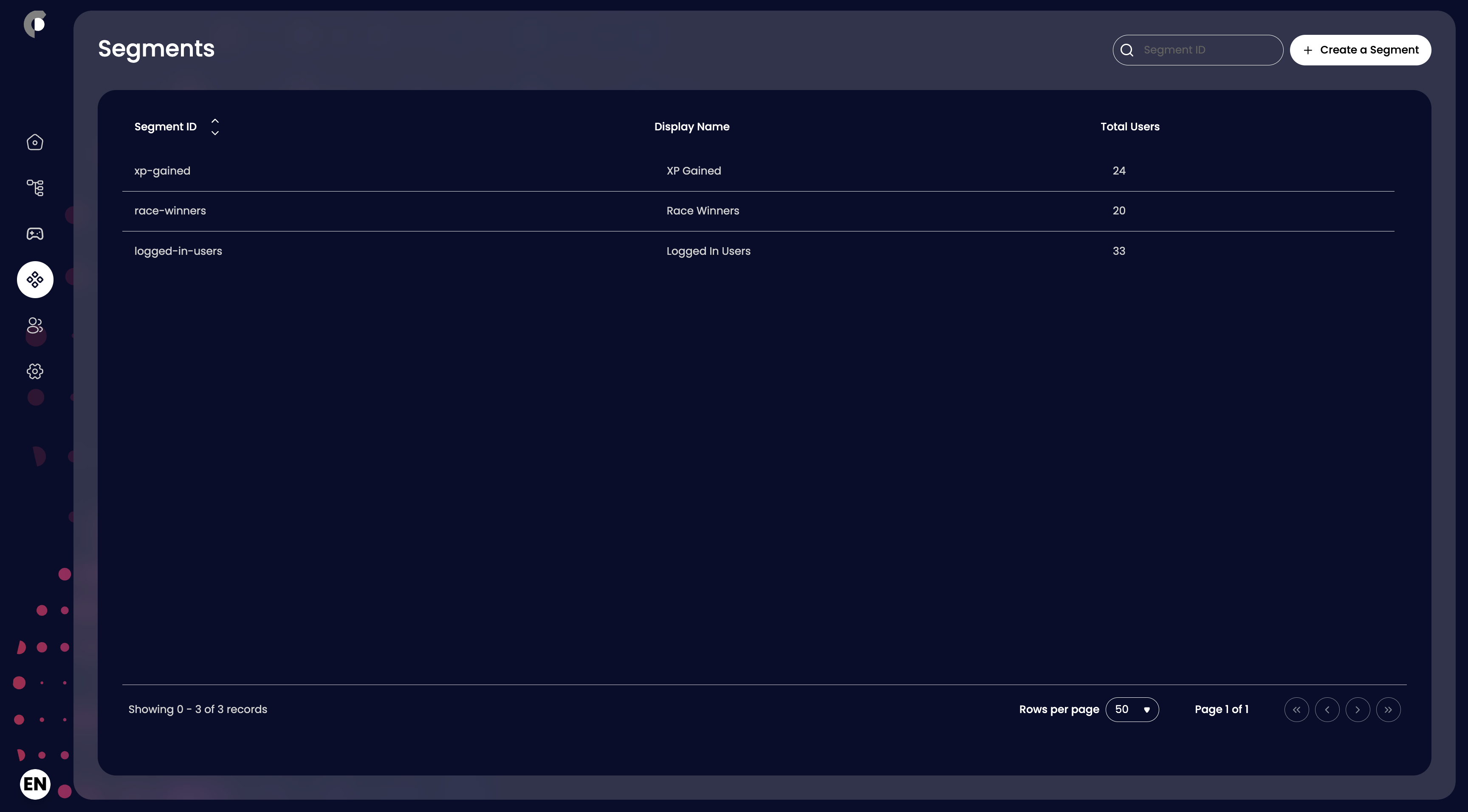Click the search magnifier in Segment ID field
This screenshot has width=1468, height=812.
(1126, 50)
